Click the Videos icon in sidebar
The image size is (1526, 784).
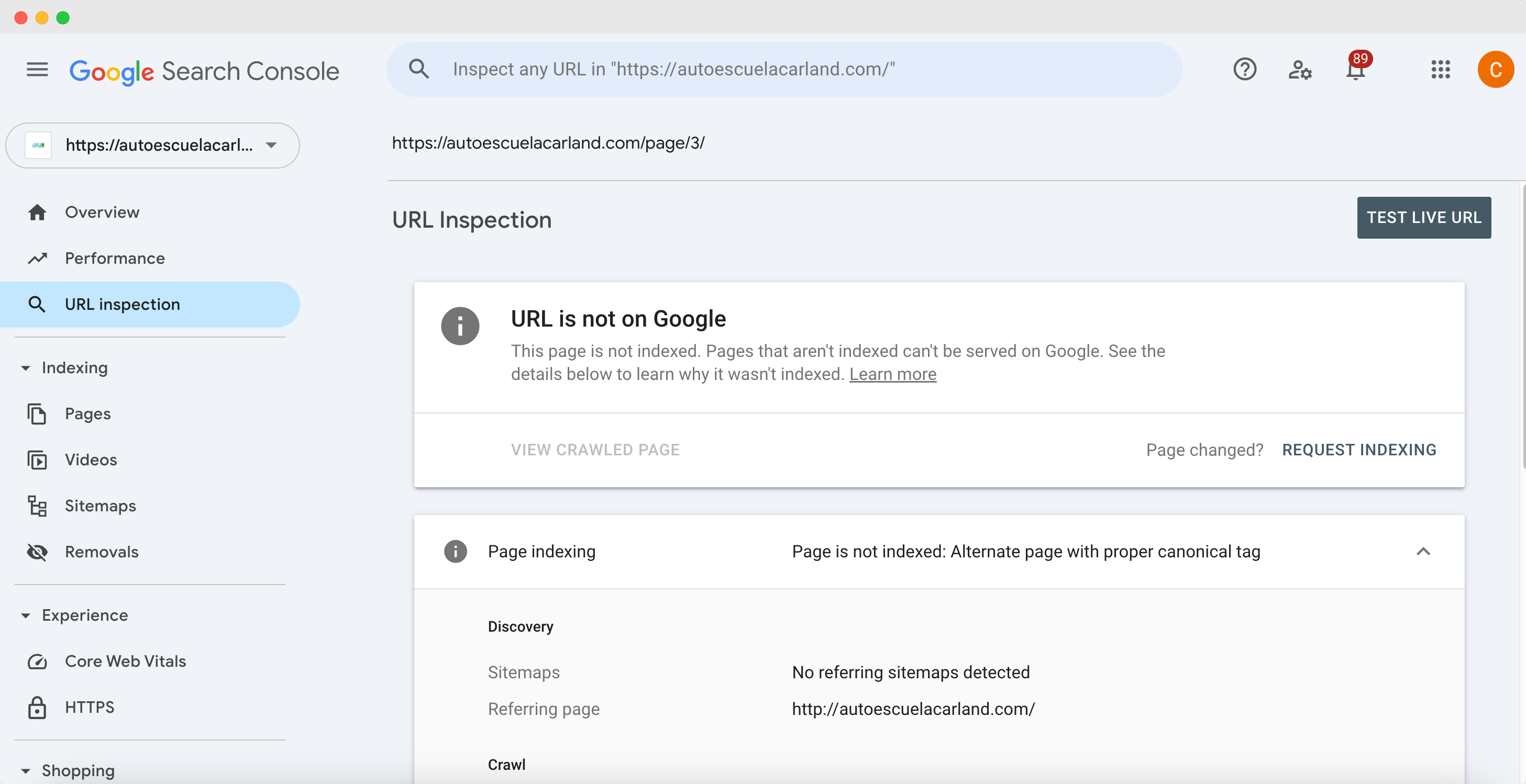pos(37,460)
